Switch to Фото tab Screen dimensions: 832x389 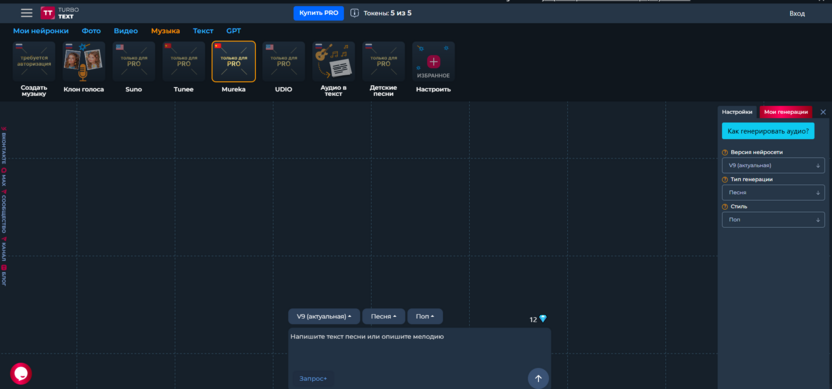(91, 31)
